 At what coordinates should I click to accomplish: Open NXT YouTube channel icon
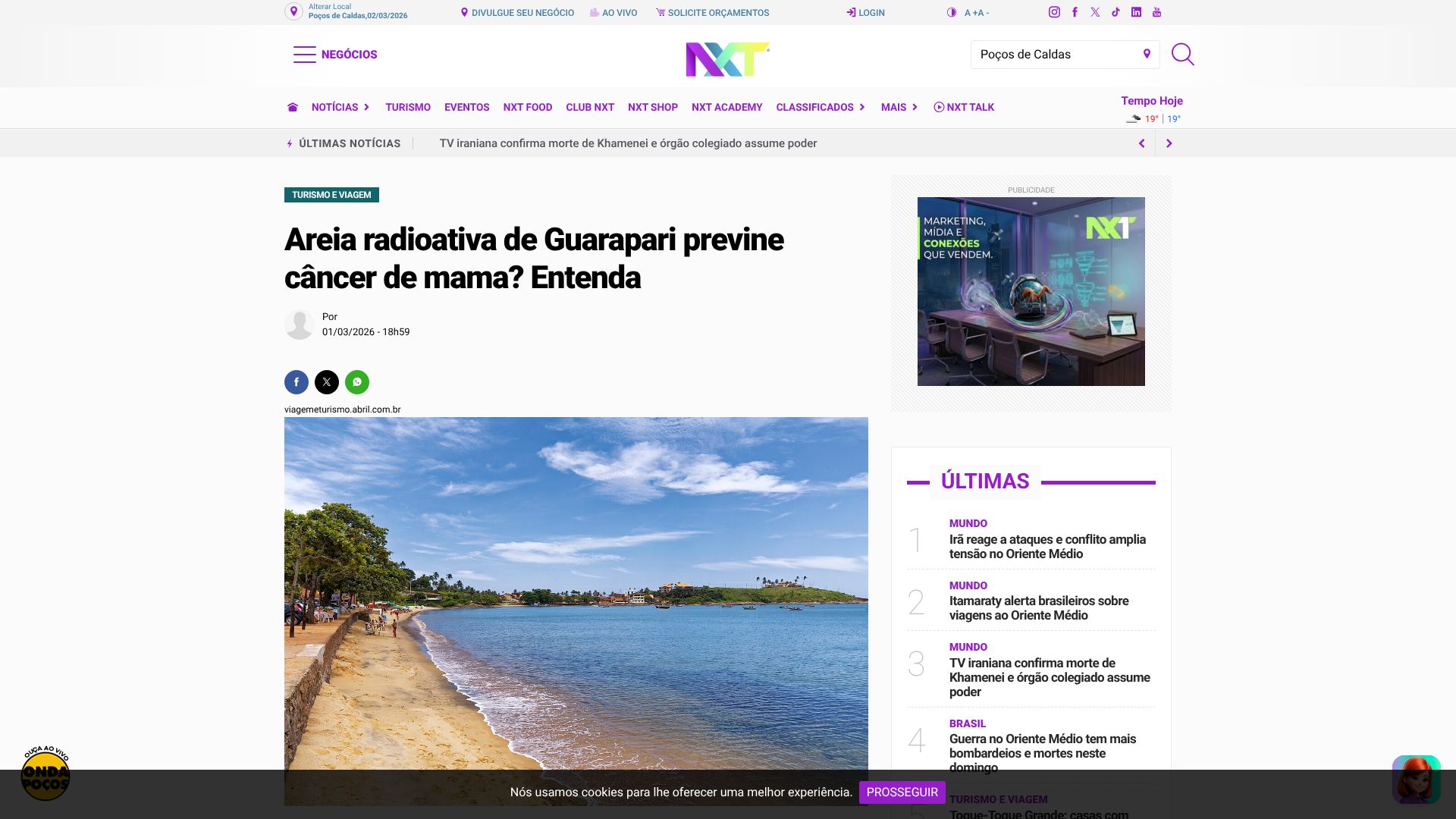1156,12
